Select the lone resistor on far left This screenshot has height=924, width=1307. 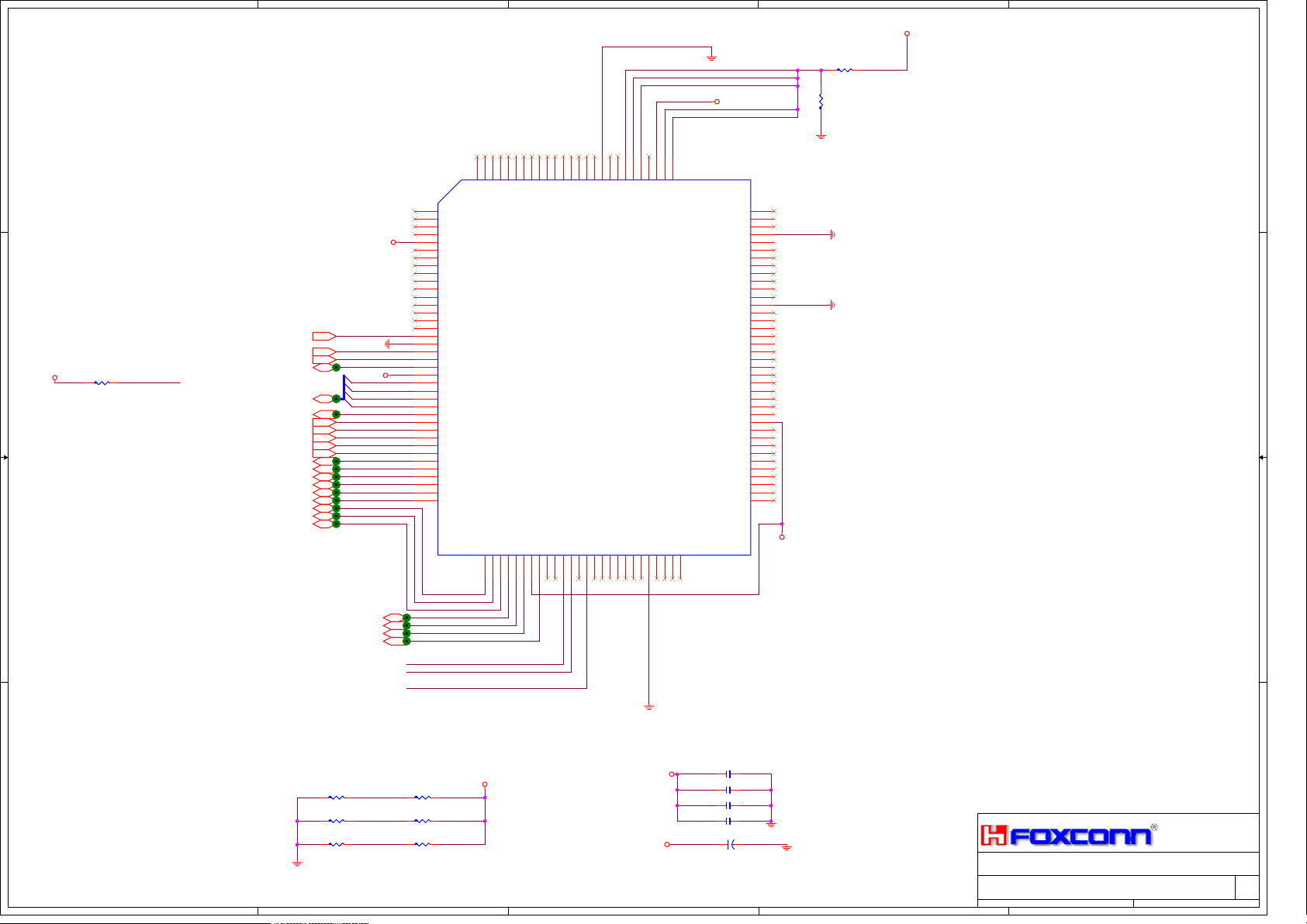(102, 382)
